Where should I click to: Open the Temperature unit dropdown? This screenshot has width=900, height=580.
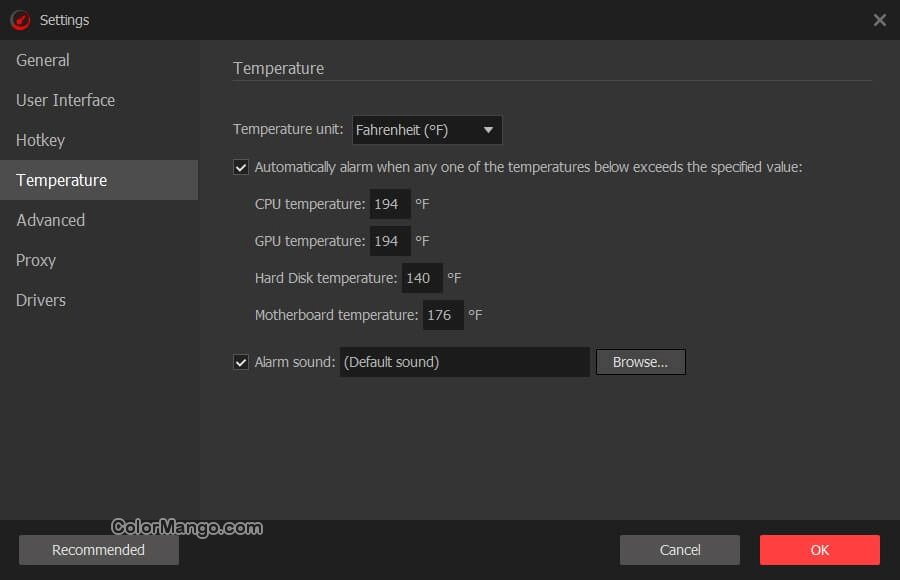(x=427, y=129)
